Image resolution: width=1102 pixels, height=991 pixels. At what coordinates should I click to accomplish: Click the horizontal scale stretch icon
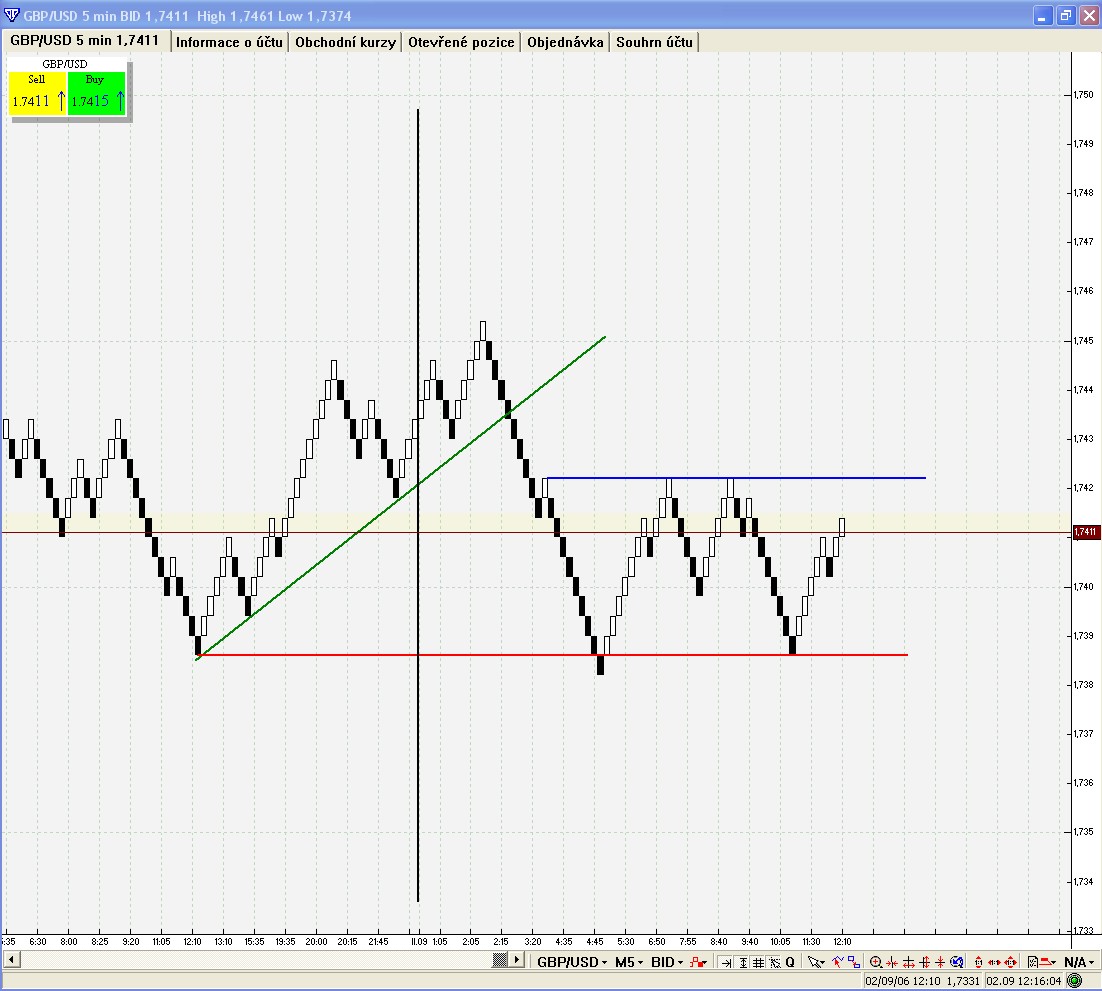pyautogui.click(x=994, y=962)
